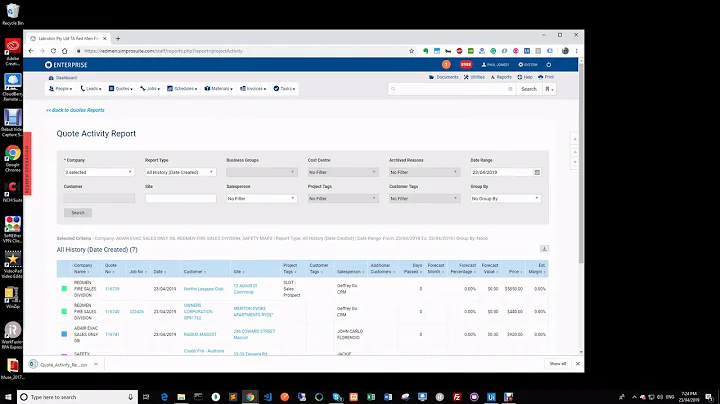Open a new Chrome tab with the plus button
The height and width of the screenshot is (404, 720).
(118, 39)
